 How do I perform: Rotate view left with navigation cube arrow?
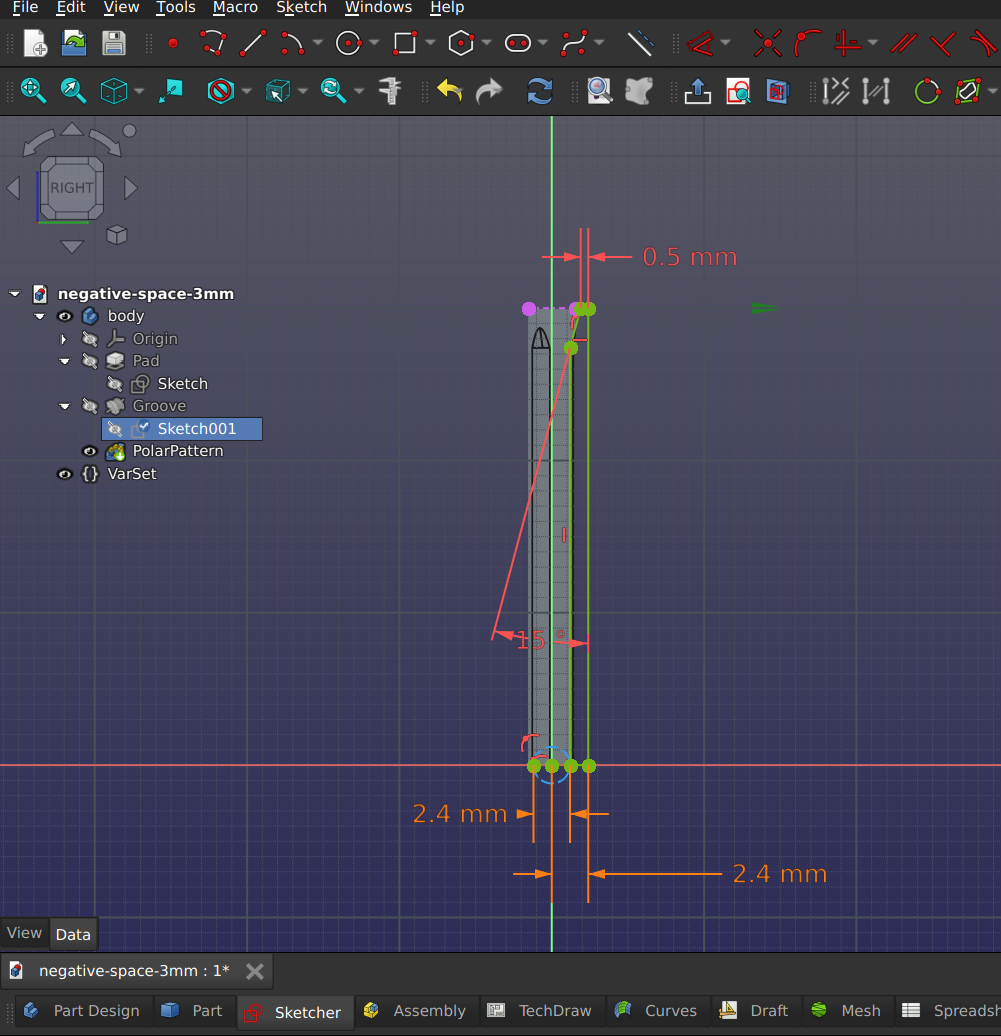click(13, 188)
